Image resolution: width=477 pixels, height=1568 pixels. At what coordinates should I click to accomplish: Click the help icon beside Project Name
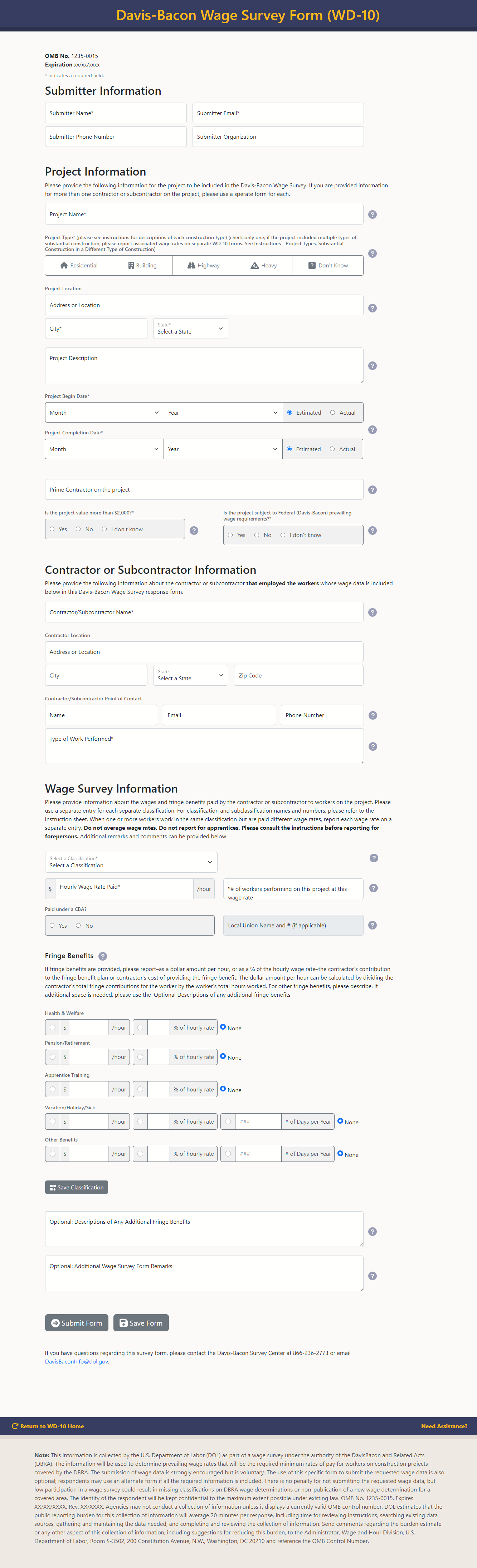pos(372,214)
